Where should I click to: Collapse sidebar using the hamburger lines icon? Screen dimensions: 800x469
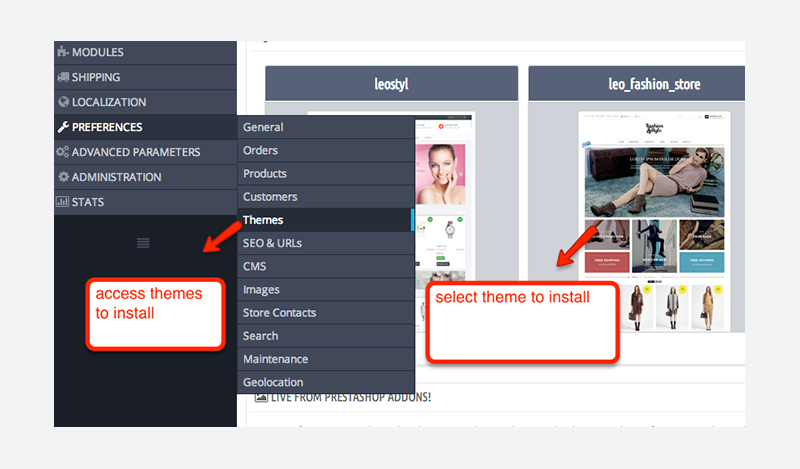point(143,243)
